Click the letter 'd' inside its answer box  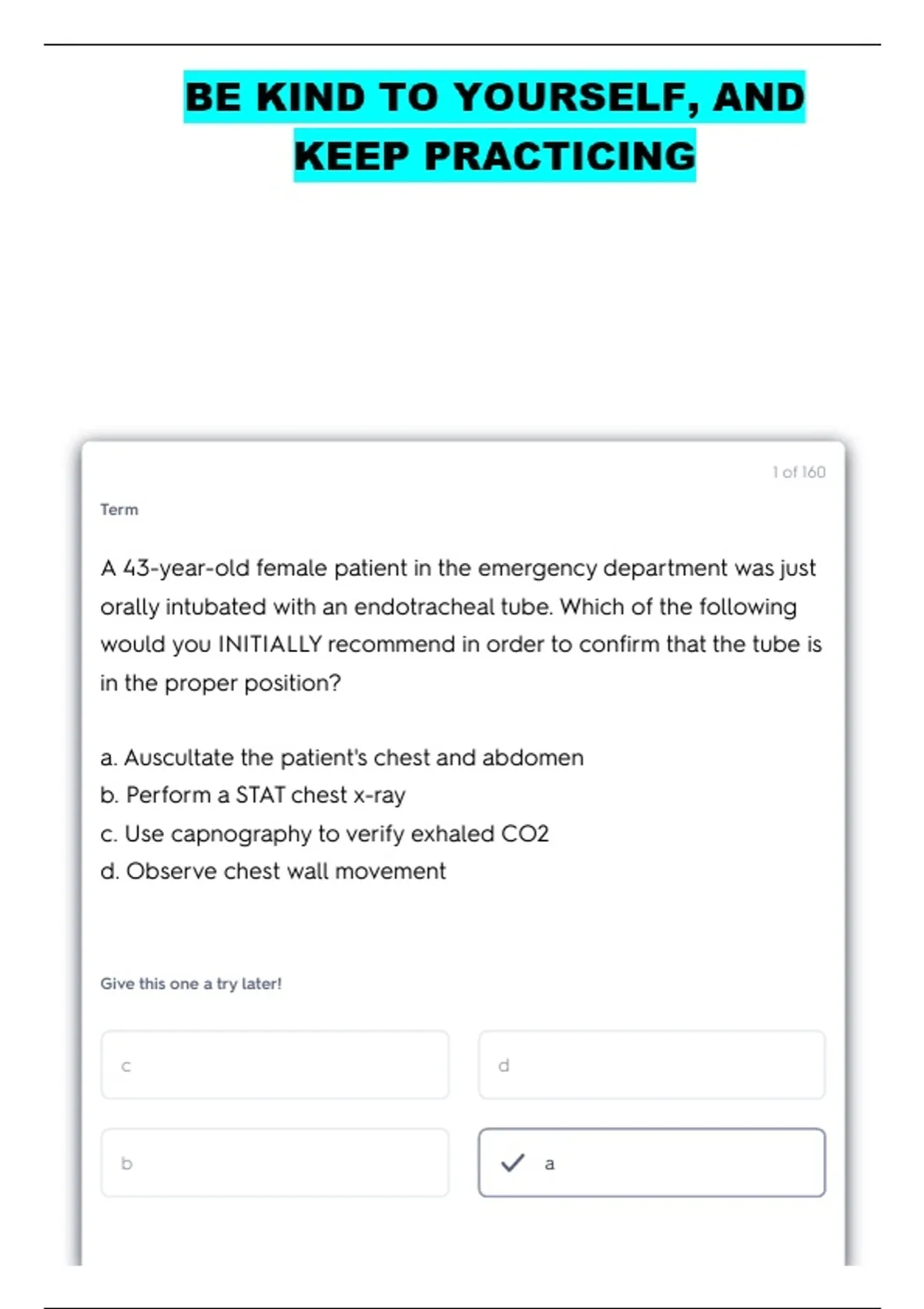tap(504, 1065)
